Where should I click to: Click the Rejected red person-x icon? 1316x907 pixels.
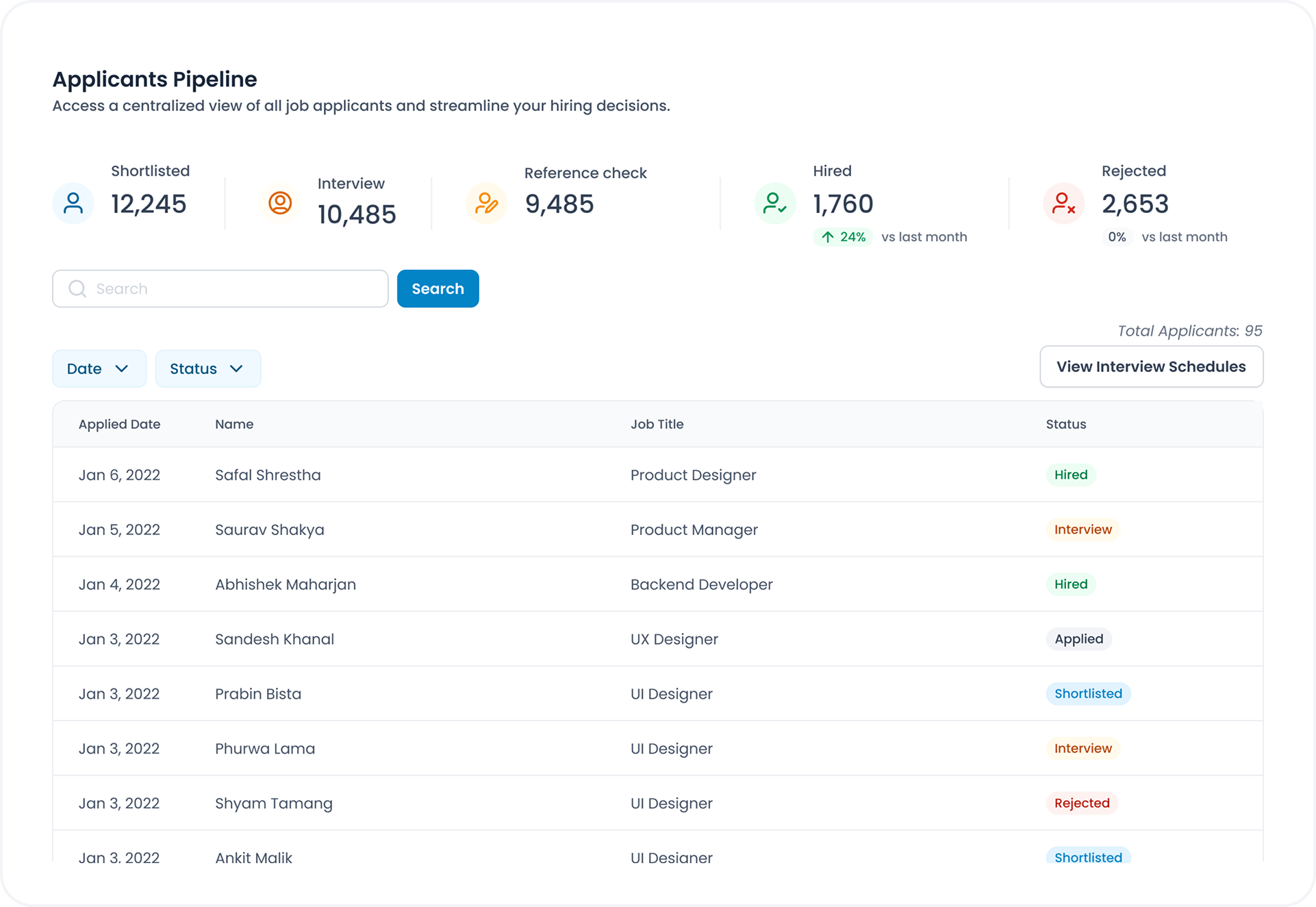click(1063, 203)
